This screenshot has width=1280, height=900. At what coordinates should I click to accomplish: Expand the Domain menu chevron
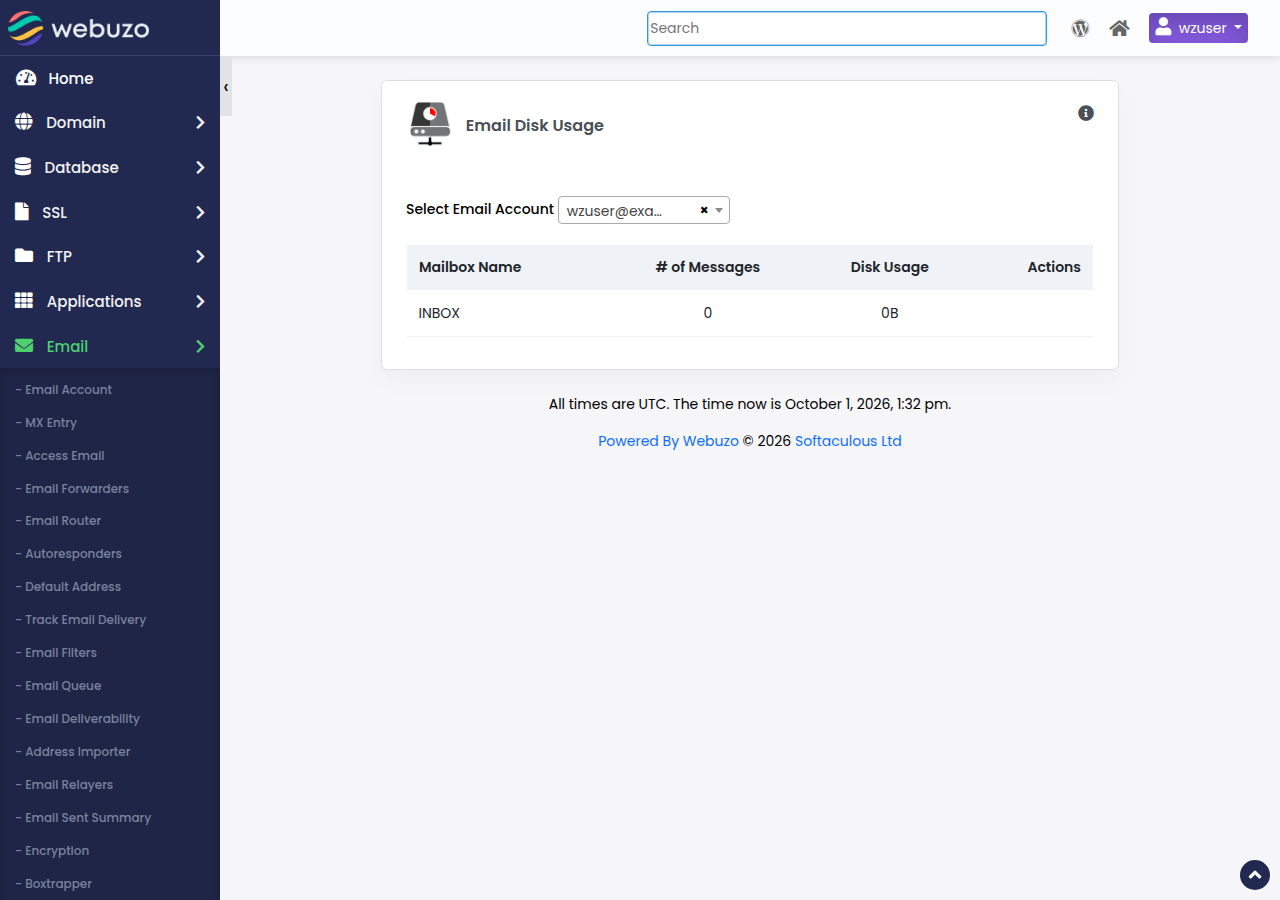(200, 122)
